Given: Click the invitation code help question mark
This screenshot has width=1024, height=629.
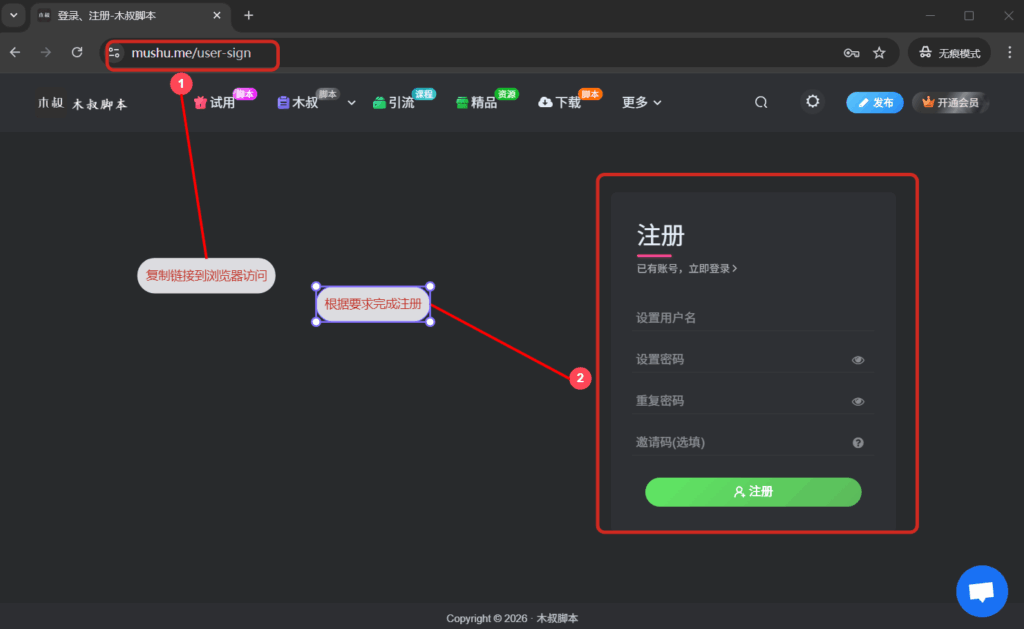Looking at the screenshot, I should (x=858, y=441).
